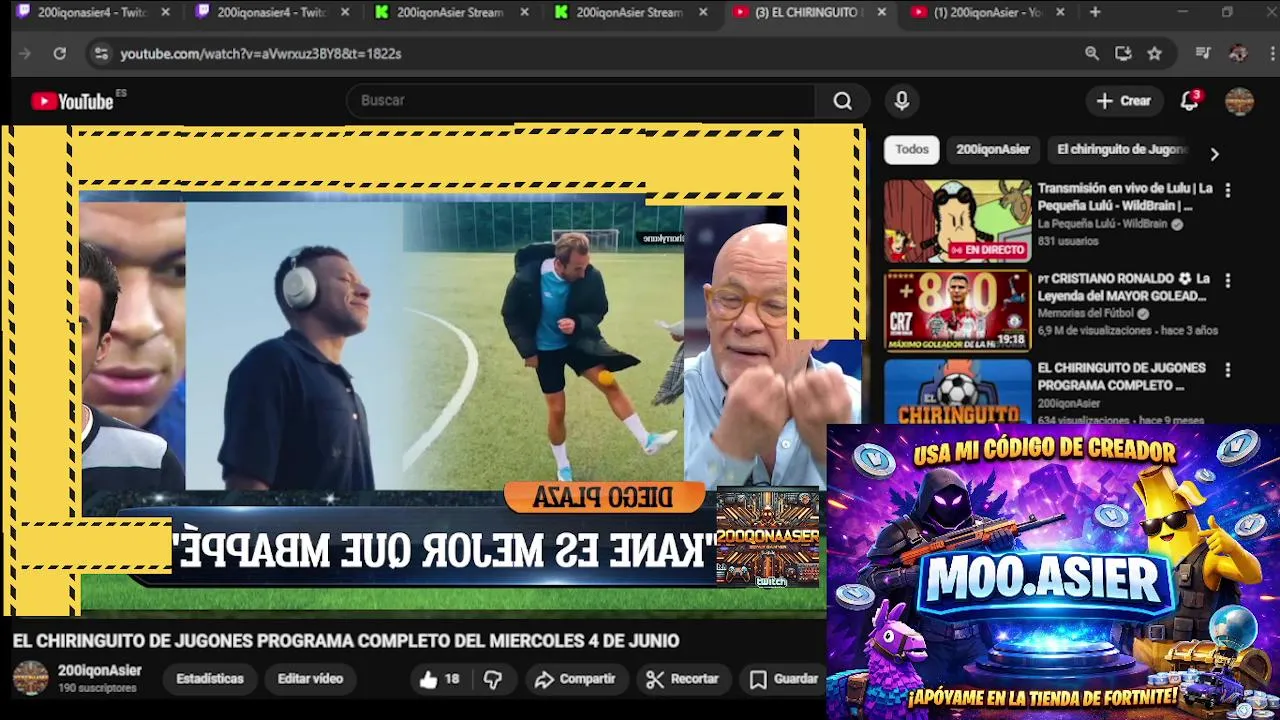Open 'EL CHIRINGUITO DE JUGONES PROGRAMA COMPLETO' sidebar title
The width and height of the screenshot is (1280, 720).
1121,377
